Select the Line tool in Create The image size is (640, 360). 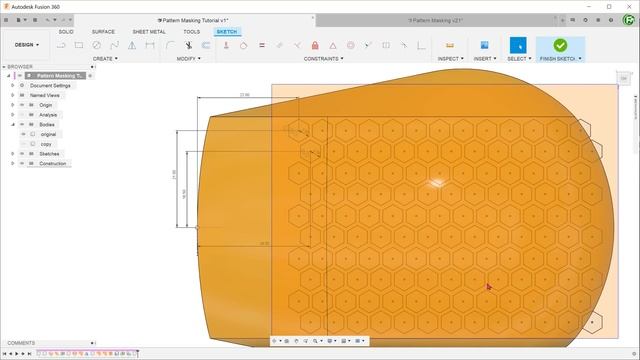point(61,45)
